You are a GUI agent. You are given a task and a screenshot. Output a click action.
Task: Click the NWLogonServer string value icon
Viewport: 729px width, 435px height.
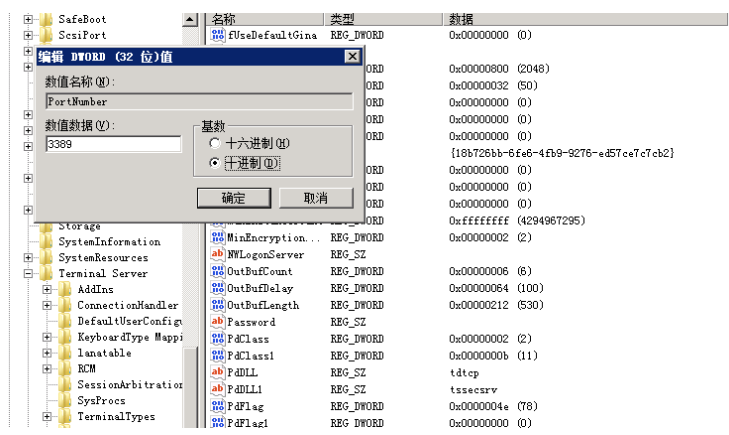pyautogui.click(x=217, y=254)
